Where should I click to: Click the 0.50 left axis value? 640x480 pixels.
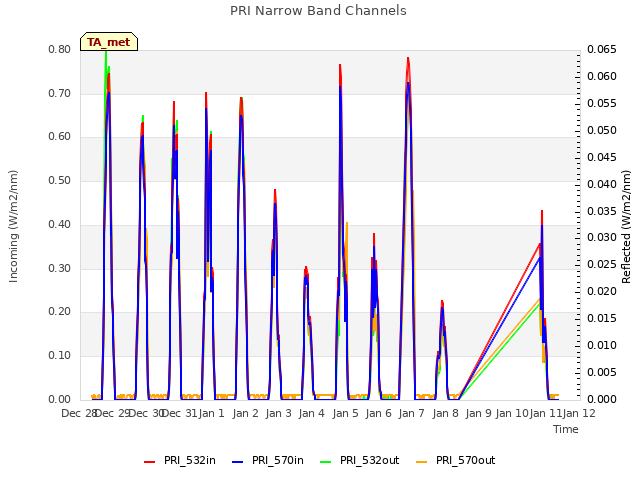(x=60, y=181)
